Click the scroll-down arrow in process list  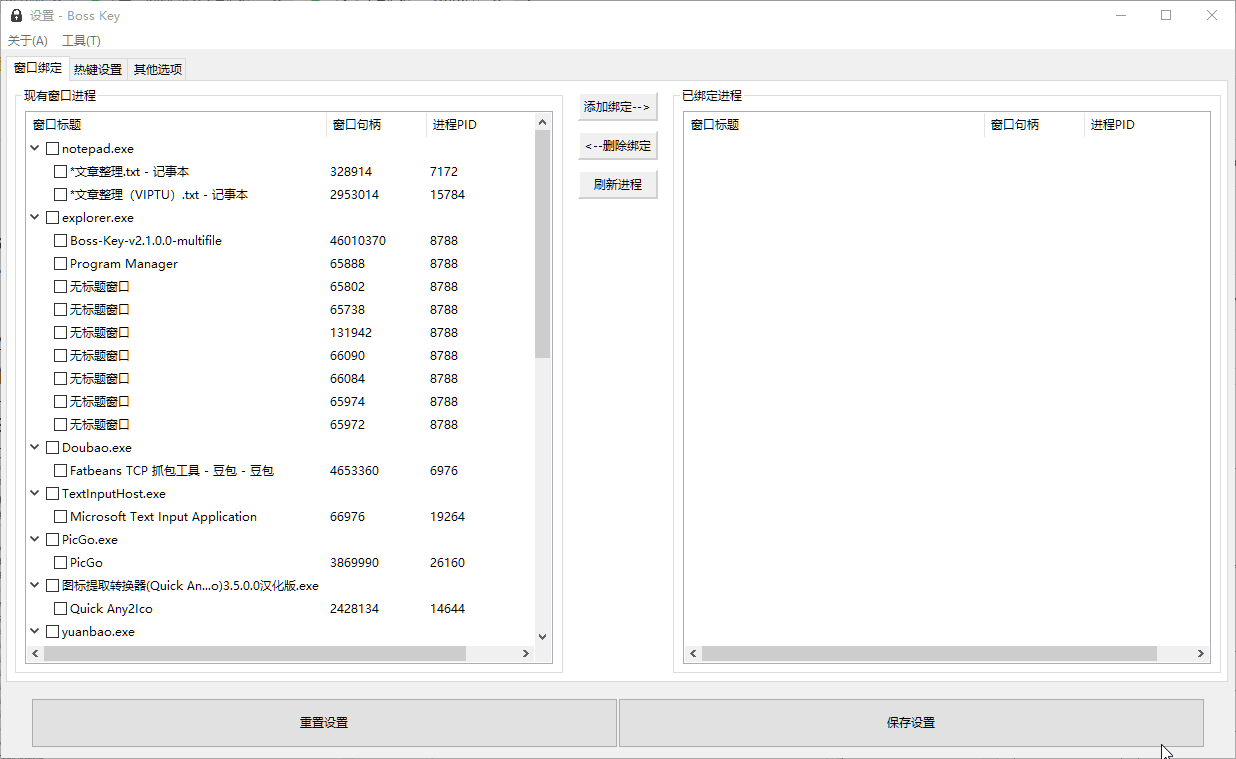[x=543, y=636]
